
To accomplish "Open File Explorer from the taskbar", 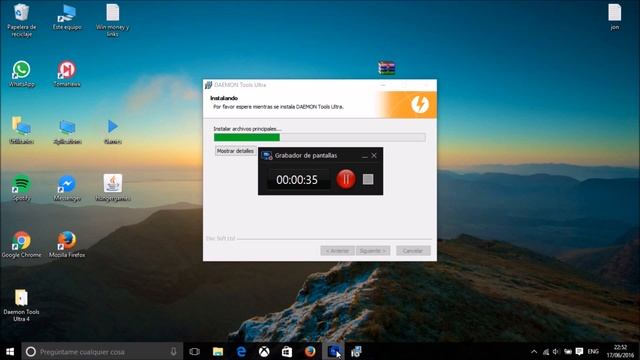I will tap(218, 351).
